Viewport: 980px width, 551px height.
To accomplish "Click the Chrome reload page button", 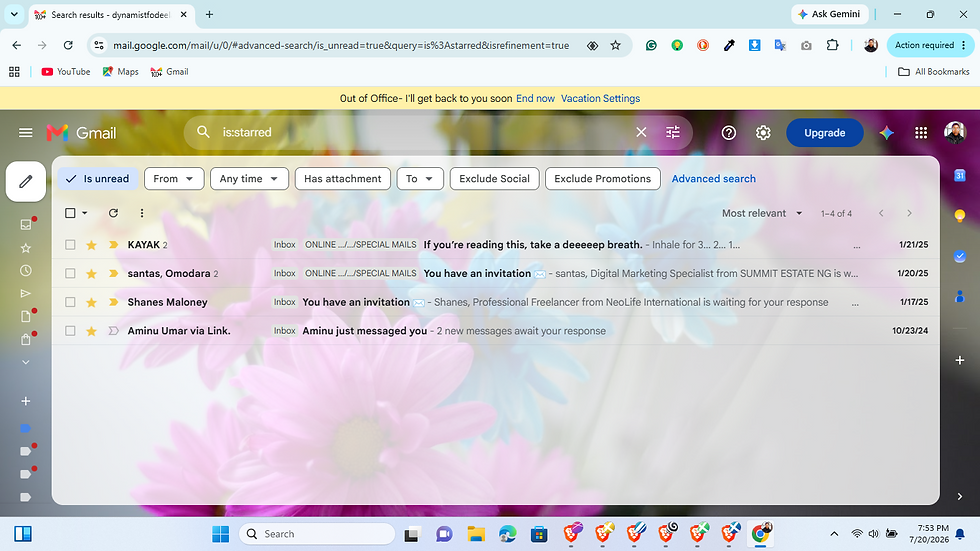I will 68,45.
